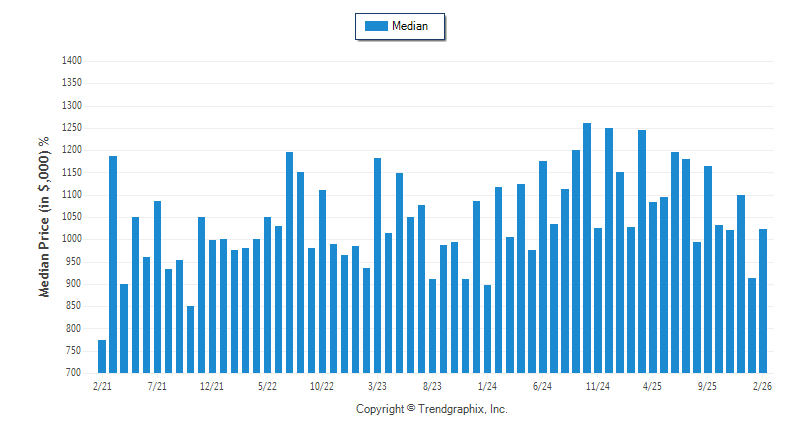Viewport: 800px width, 434px height.
Task: Click the 2/26 x-axis date label
Action: pyautogui.click(x=762, y=386)
